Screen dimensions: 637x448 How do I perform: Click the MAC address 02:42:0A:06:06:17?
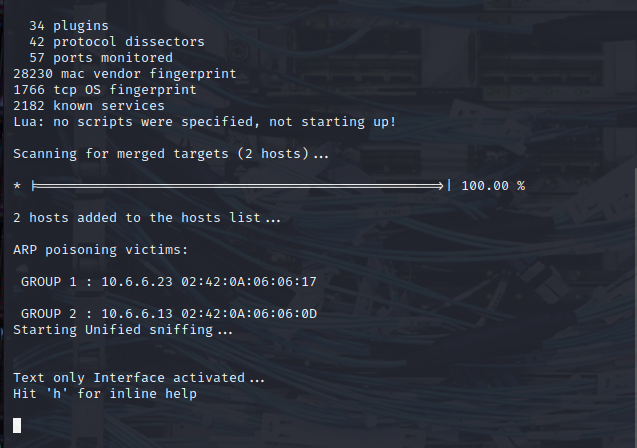[249, 282]
